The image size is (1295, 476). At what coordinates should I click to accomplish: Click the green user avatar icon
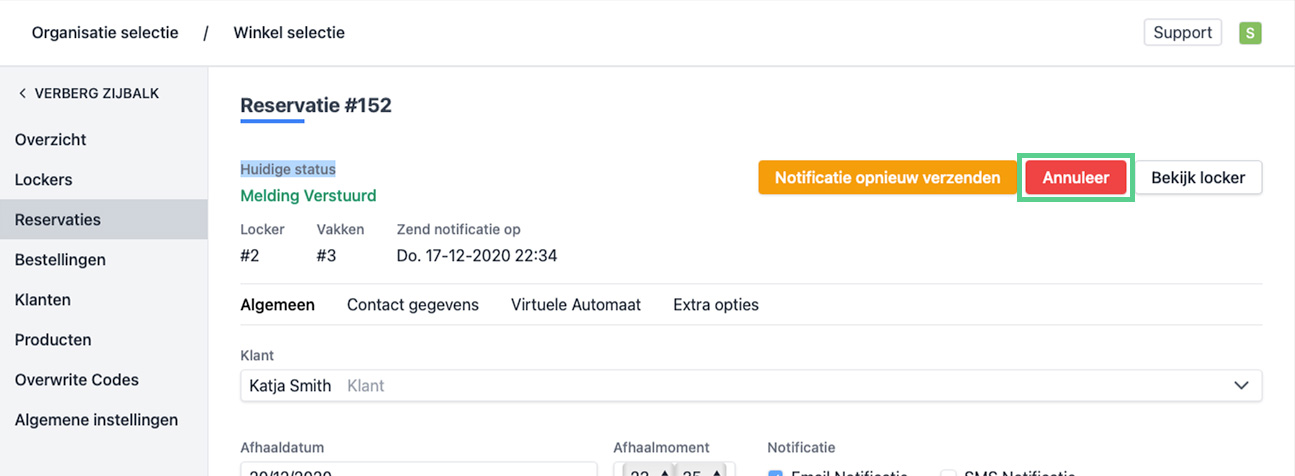(x=1249, y=33)
